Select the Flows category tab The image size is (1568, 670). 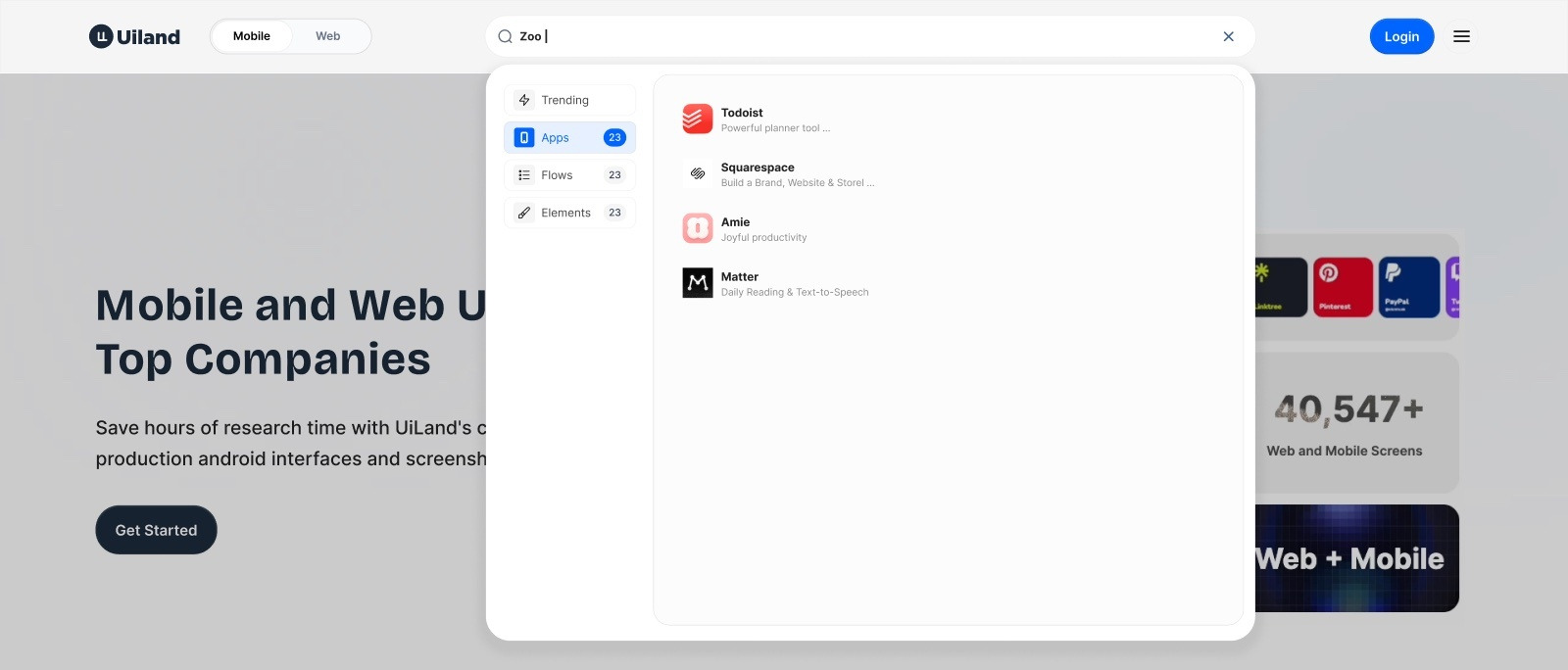pyautogui.click(x=569, y=175)
